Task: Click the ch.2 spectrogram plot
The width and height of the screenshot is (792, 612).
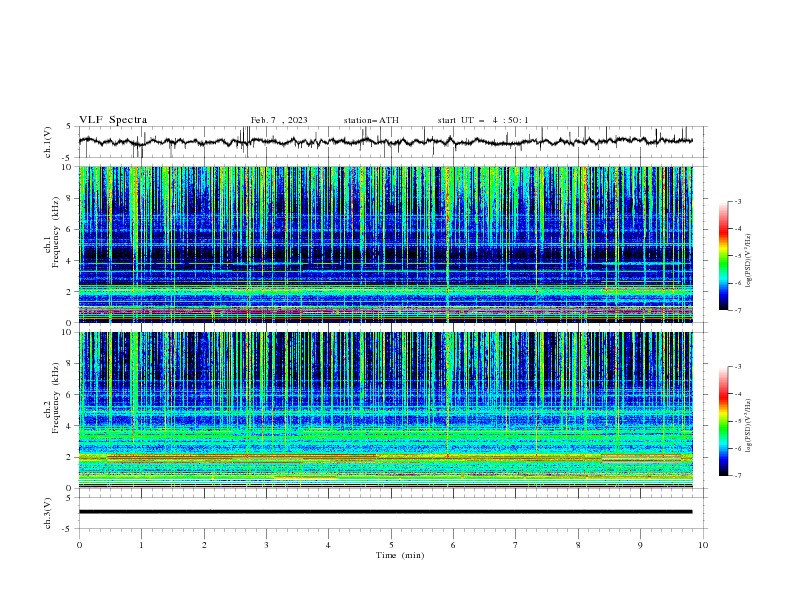Action: point(386,410)
